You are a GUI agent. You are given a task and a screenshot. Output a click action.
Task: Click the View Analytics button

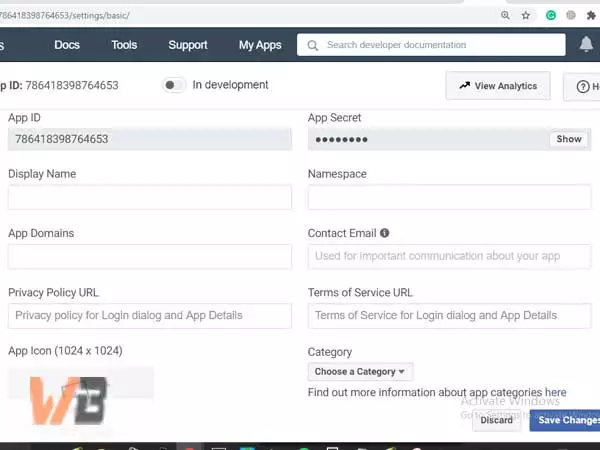(498, 86)
